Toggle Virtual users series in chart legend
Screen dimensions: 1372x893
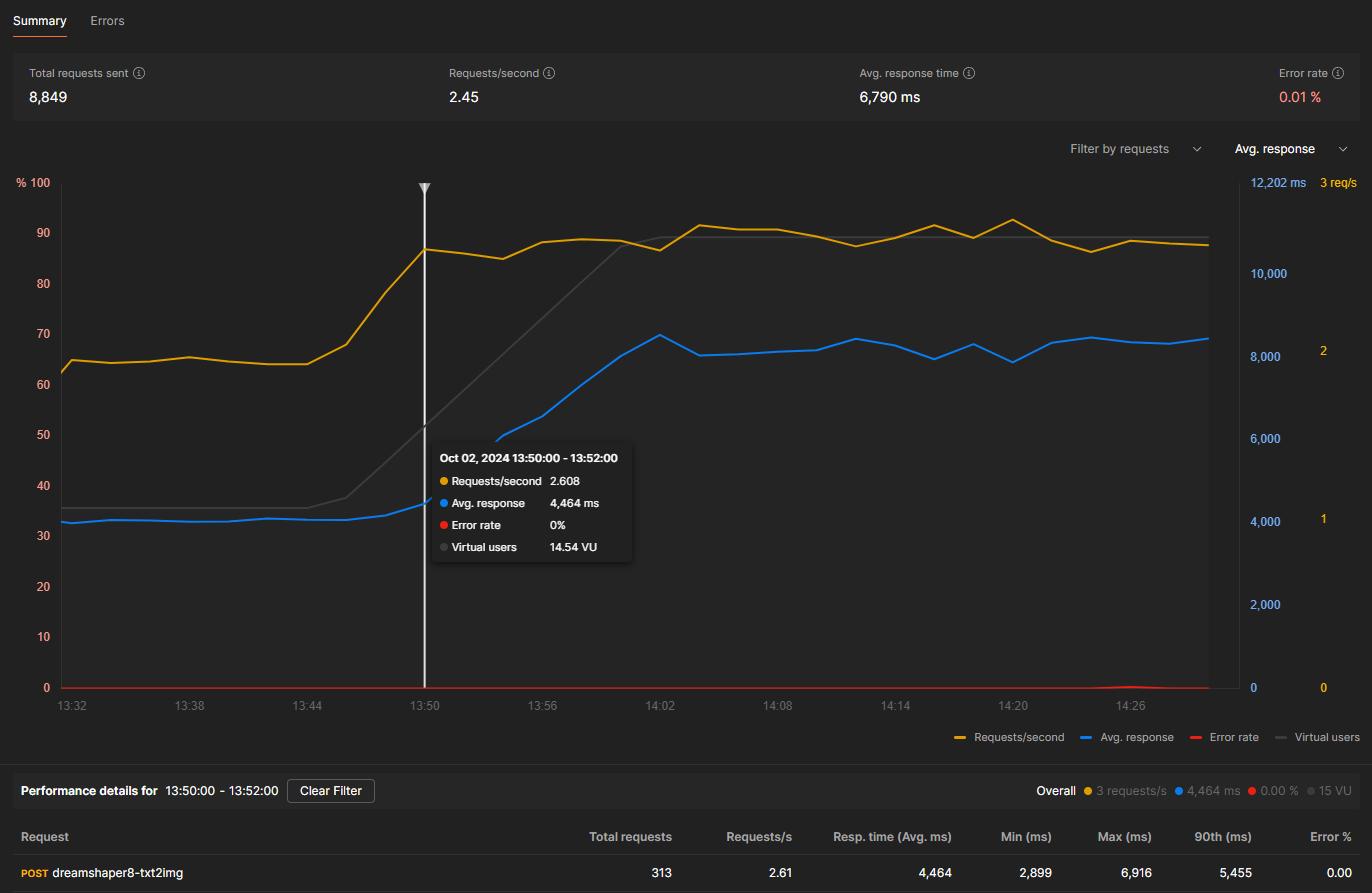[1317, 737]
